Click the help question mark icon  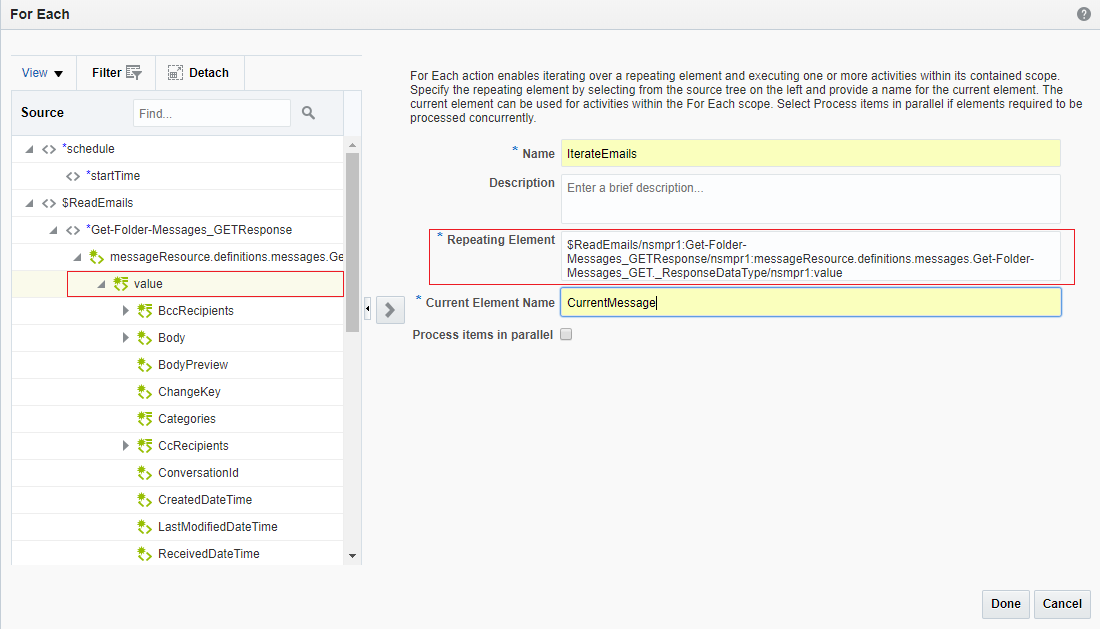1084,15
